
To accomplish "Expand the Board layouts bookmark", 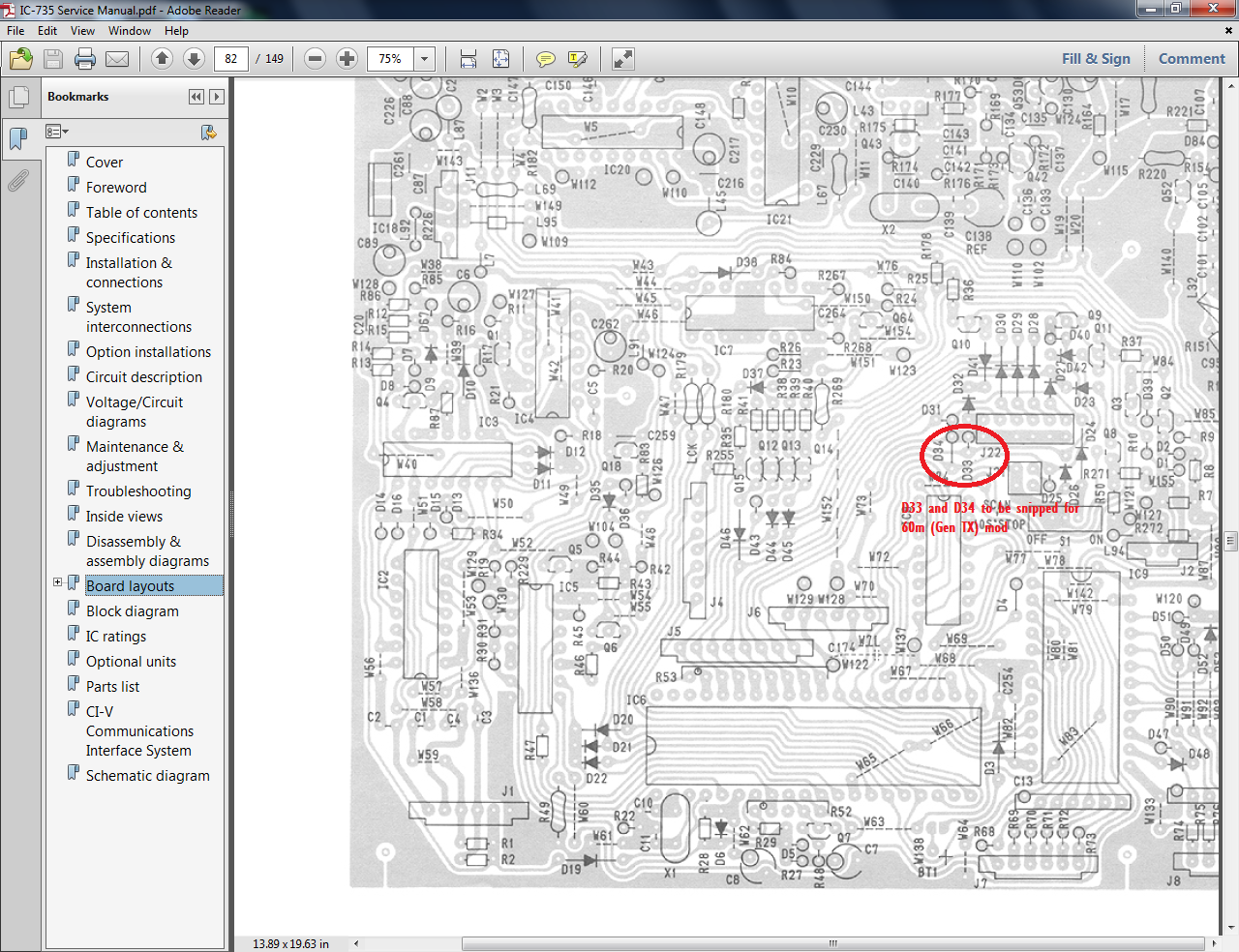I will [x=57, y=582].
